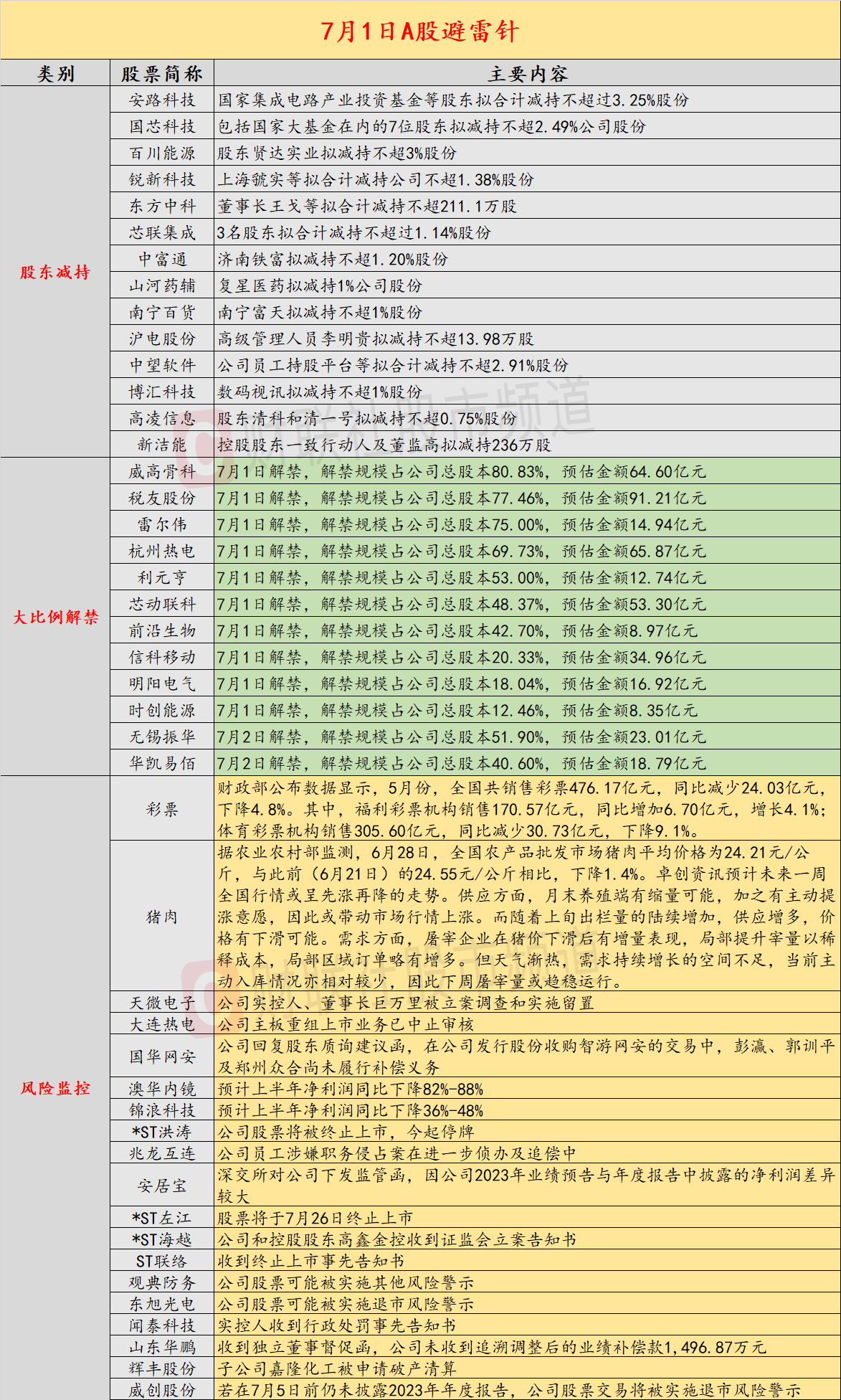Select stock name 安路科技
Screen dimensions: 841x1400
tap(162, 100)
